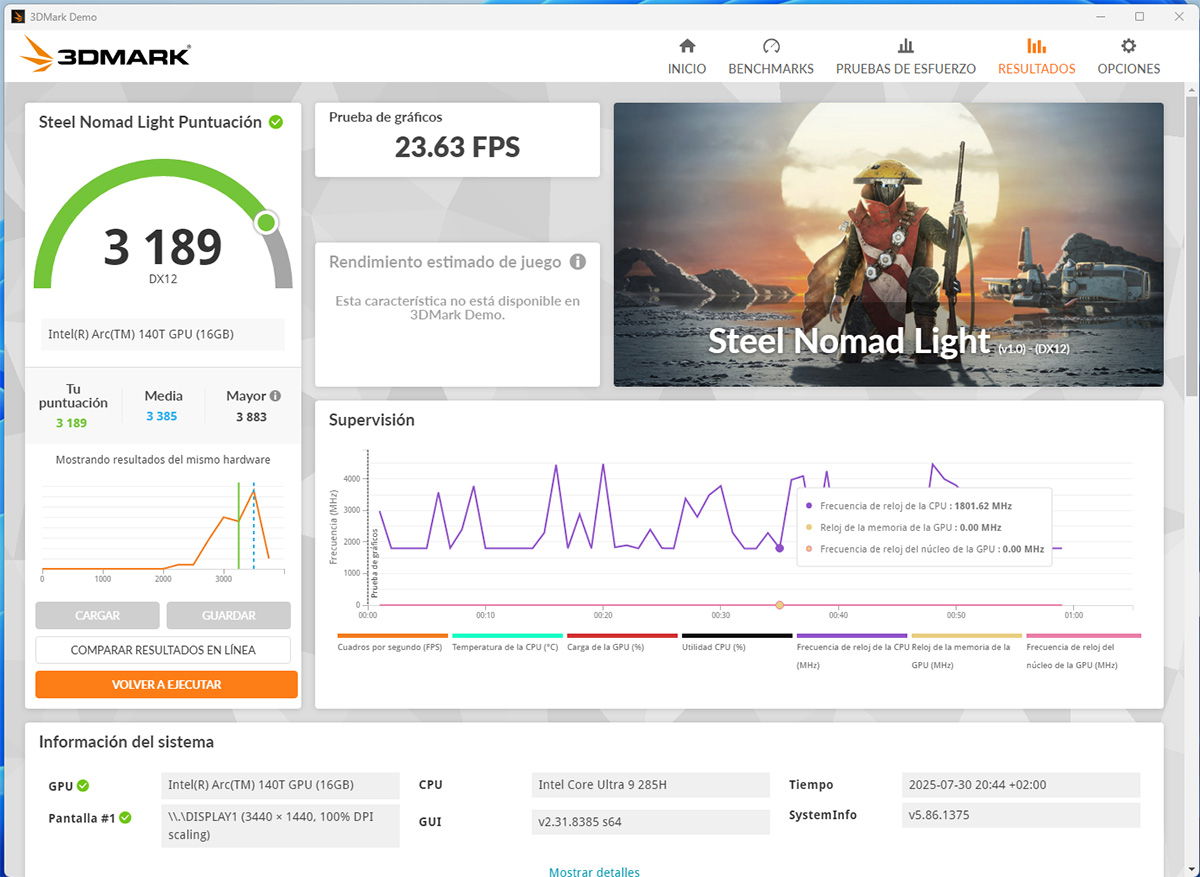Open PRUEBAS DE ESFUERZO tab

(x=906, y=57)
